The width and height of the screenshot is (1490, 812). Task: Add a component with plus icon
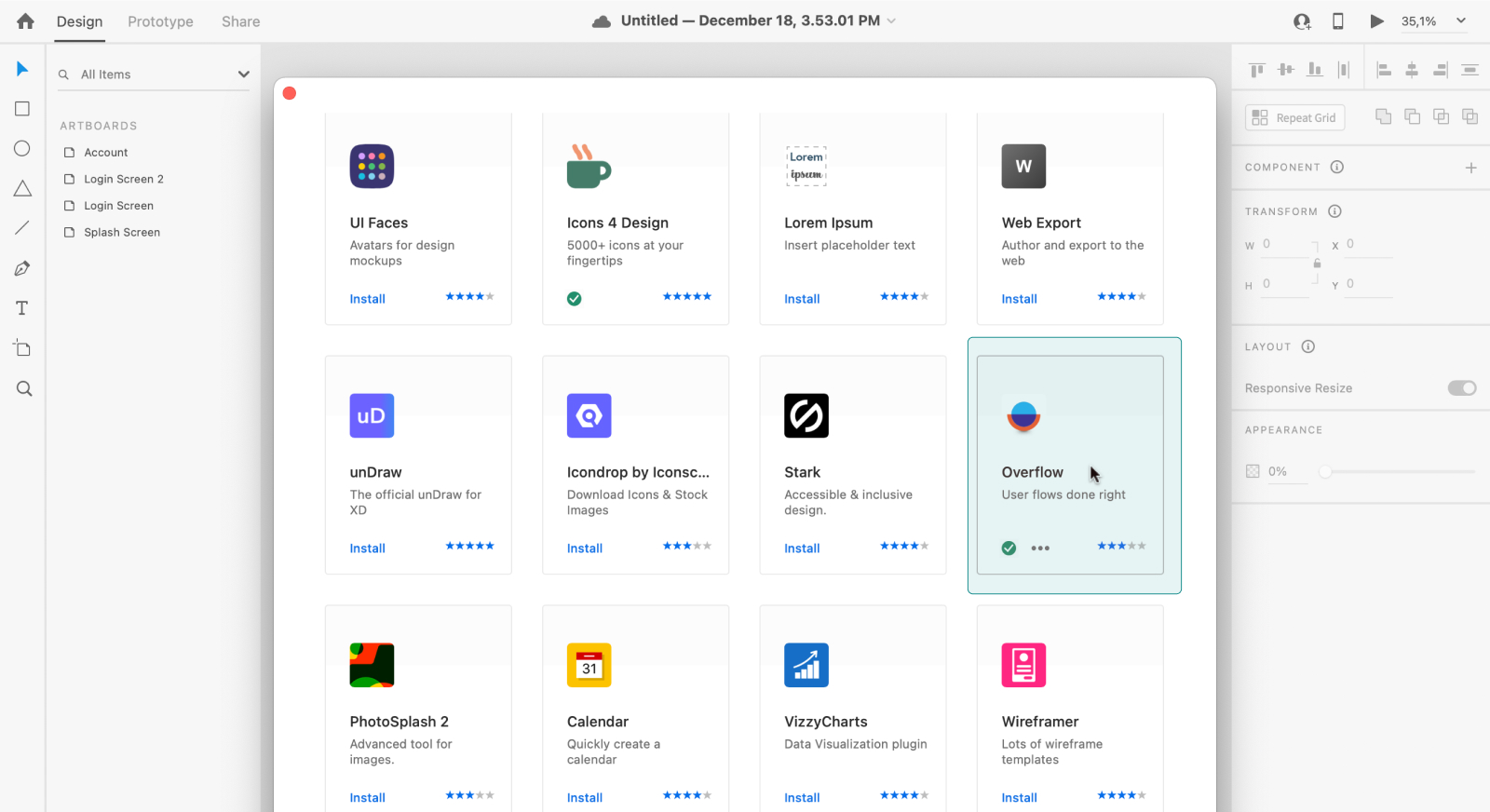[1471, 168]
